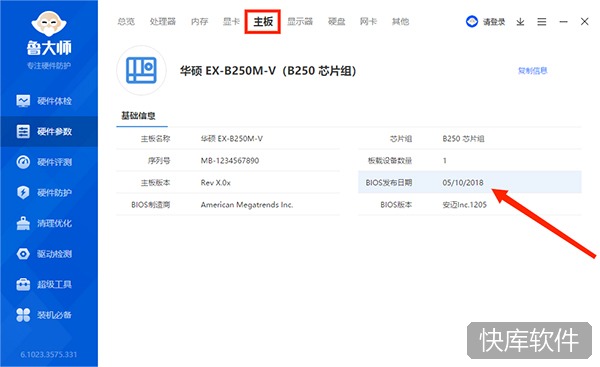Click the BIOS版本 label
The height and width of the screenshot is (367, 600).
point(396,205)
